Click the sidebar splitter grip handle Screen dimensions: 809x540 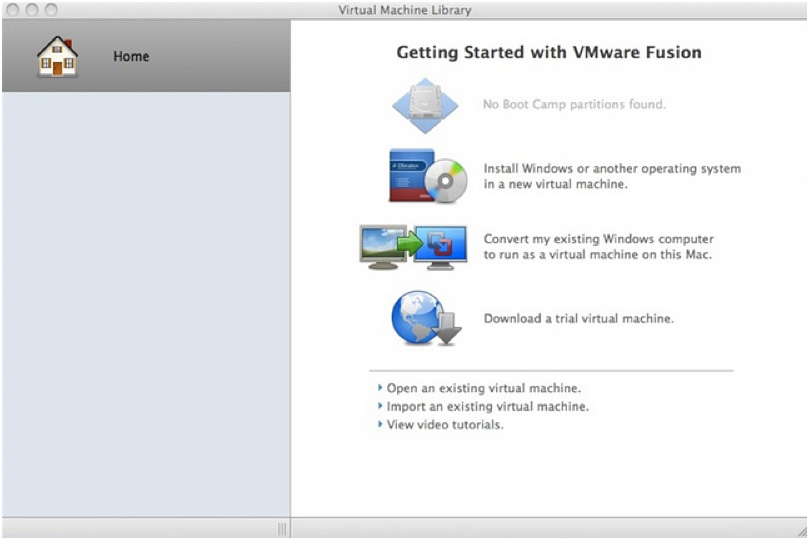coord(282,529)
